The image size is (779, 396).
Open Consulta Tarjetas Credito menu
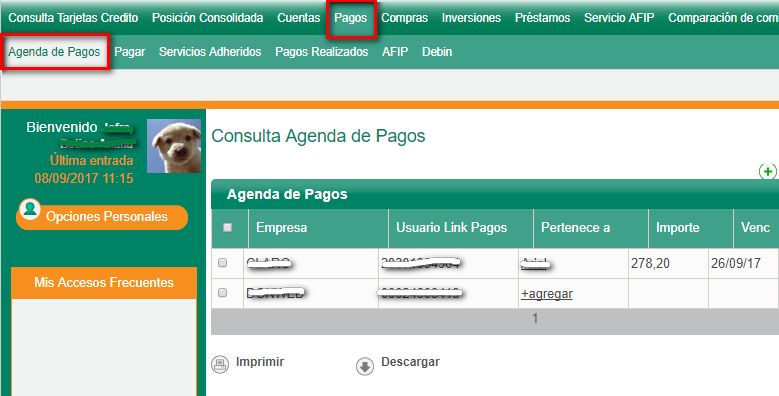(73, 18)
